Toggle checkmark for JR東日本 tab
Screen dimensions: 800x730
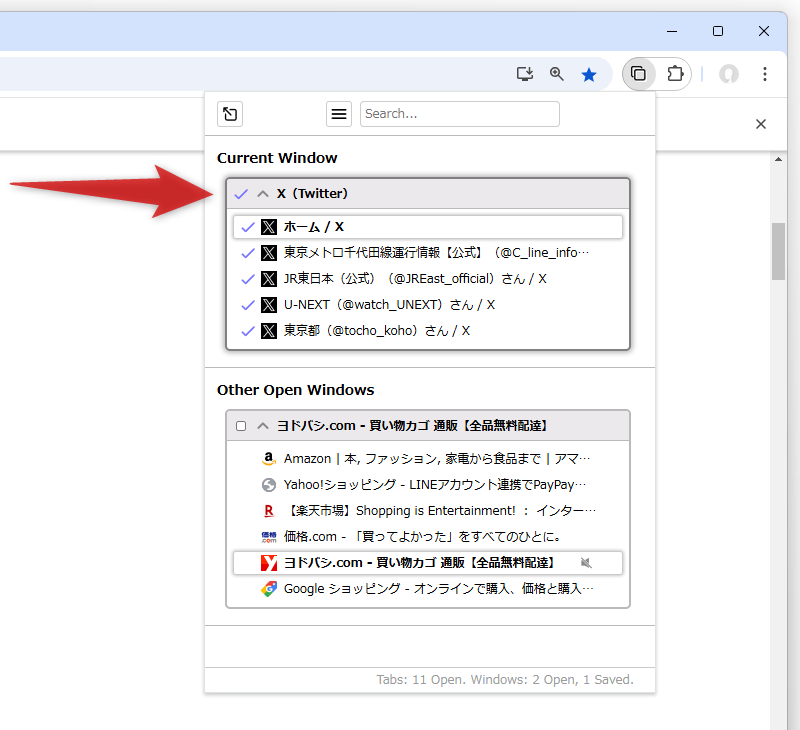click(x=248, y=279)
